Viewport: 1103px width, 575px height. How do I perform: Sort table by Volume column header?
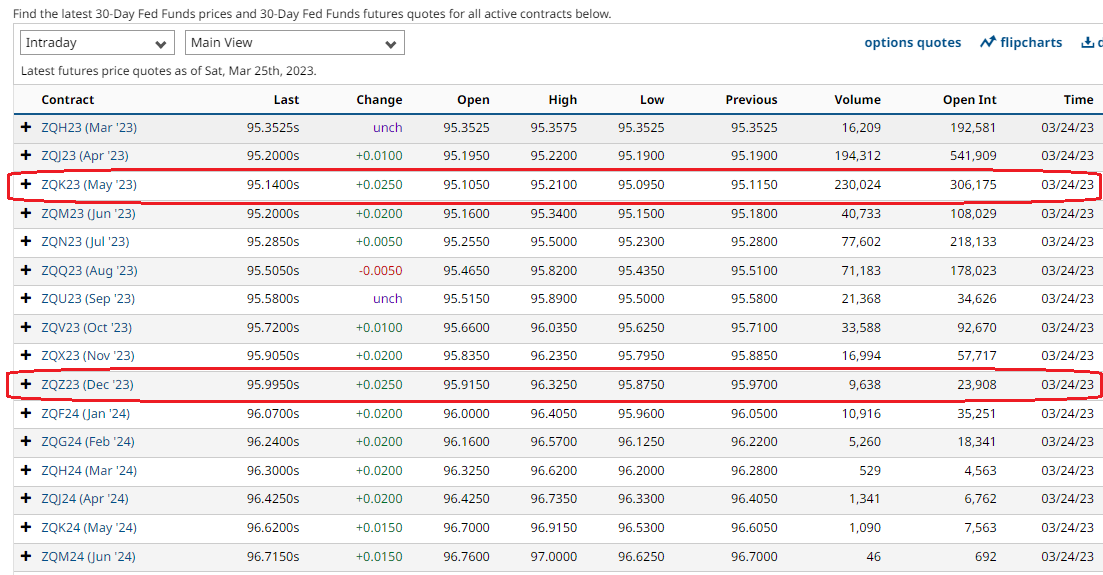click(857, 99)
